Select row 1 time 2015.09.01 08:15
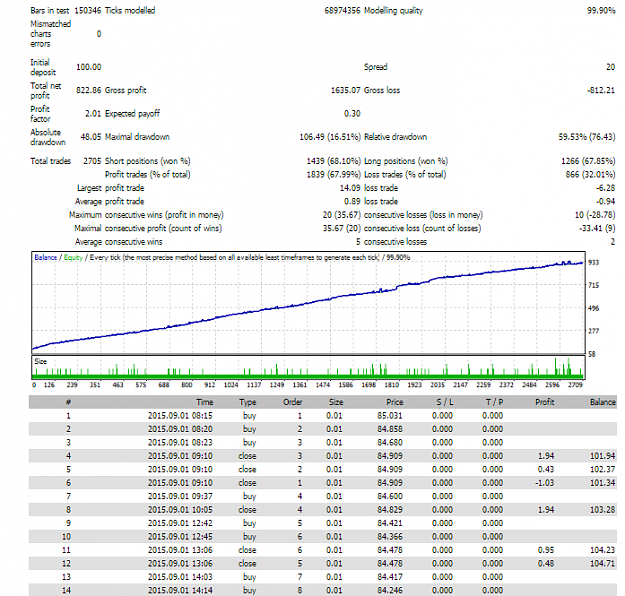The width and height of the screenshot is (625, 596). pyautogui.click(x=180, y=416)
